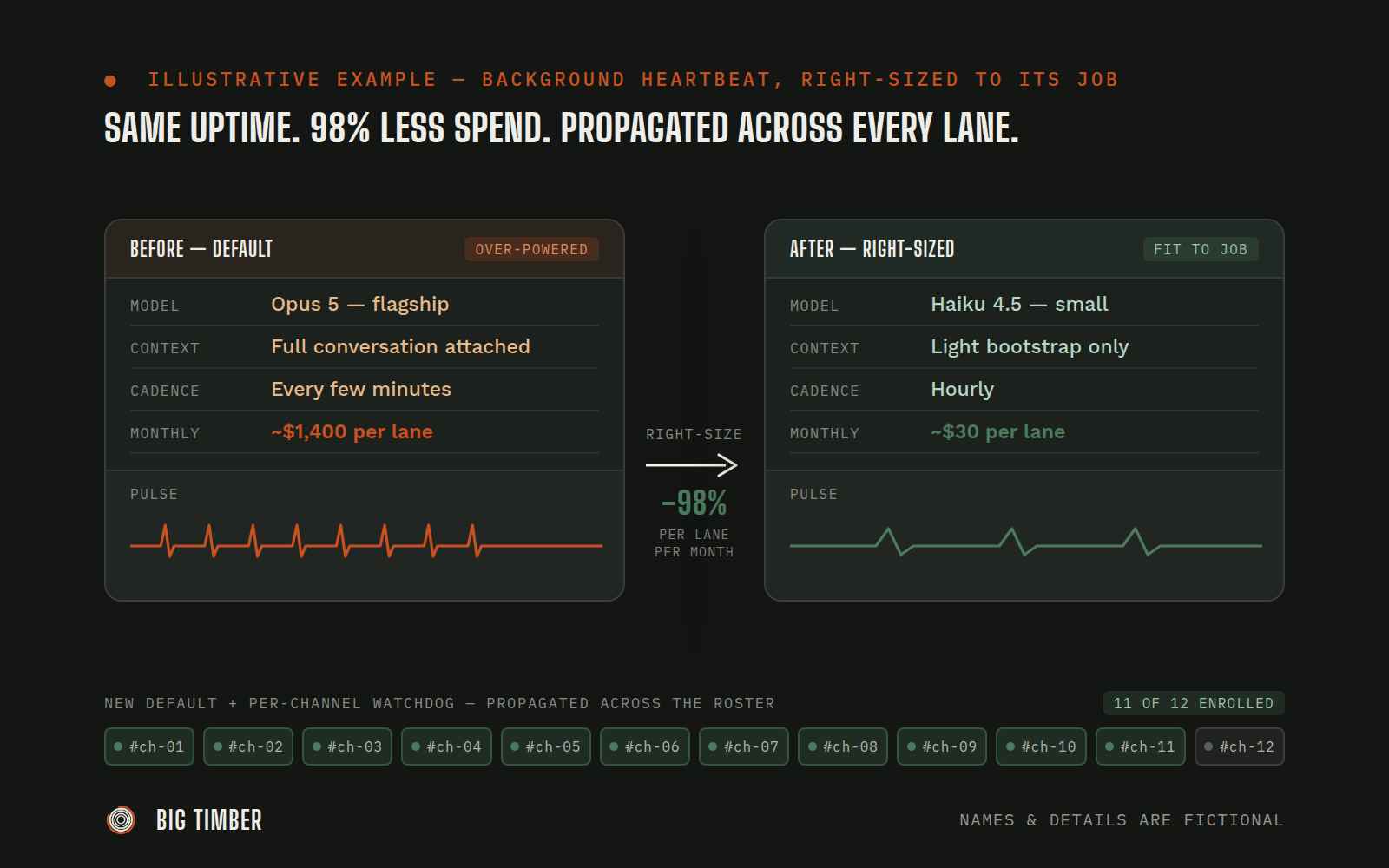Click the #ch-09 channel chip
This screenshot has width=1389, height=868.
coord(942,746)
